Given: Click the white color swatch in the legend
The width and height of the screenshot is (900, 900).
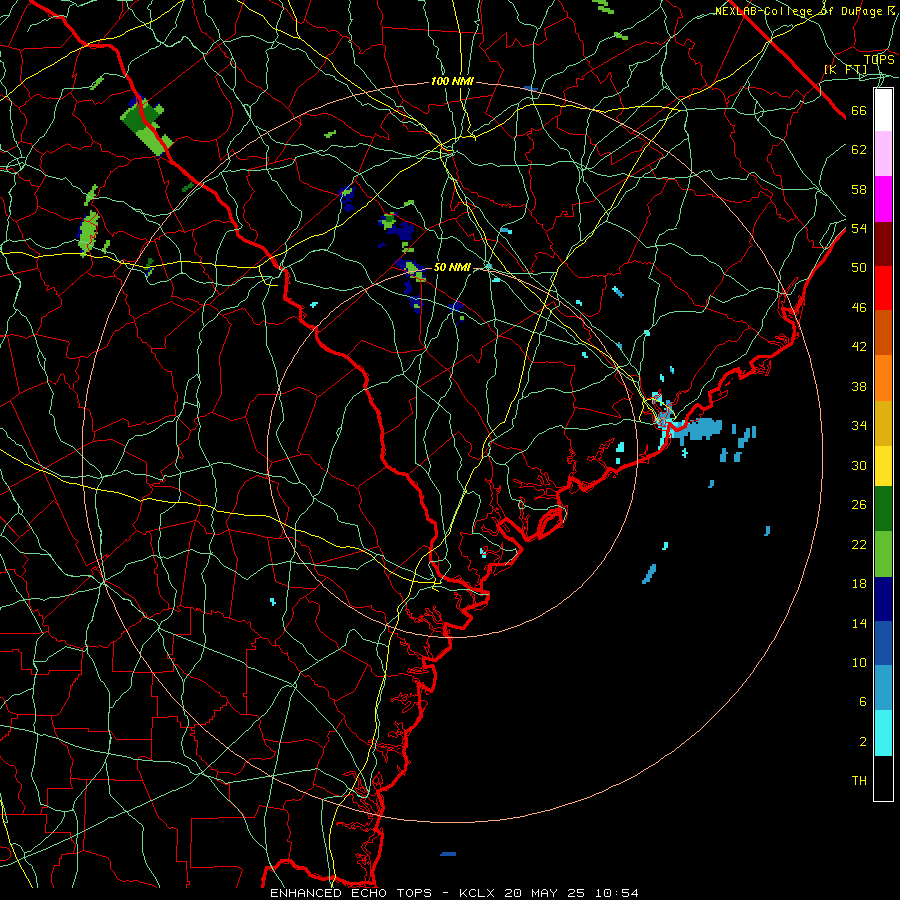Looking at the screenshot, I should (x=883, y=110).
